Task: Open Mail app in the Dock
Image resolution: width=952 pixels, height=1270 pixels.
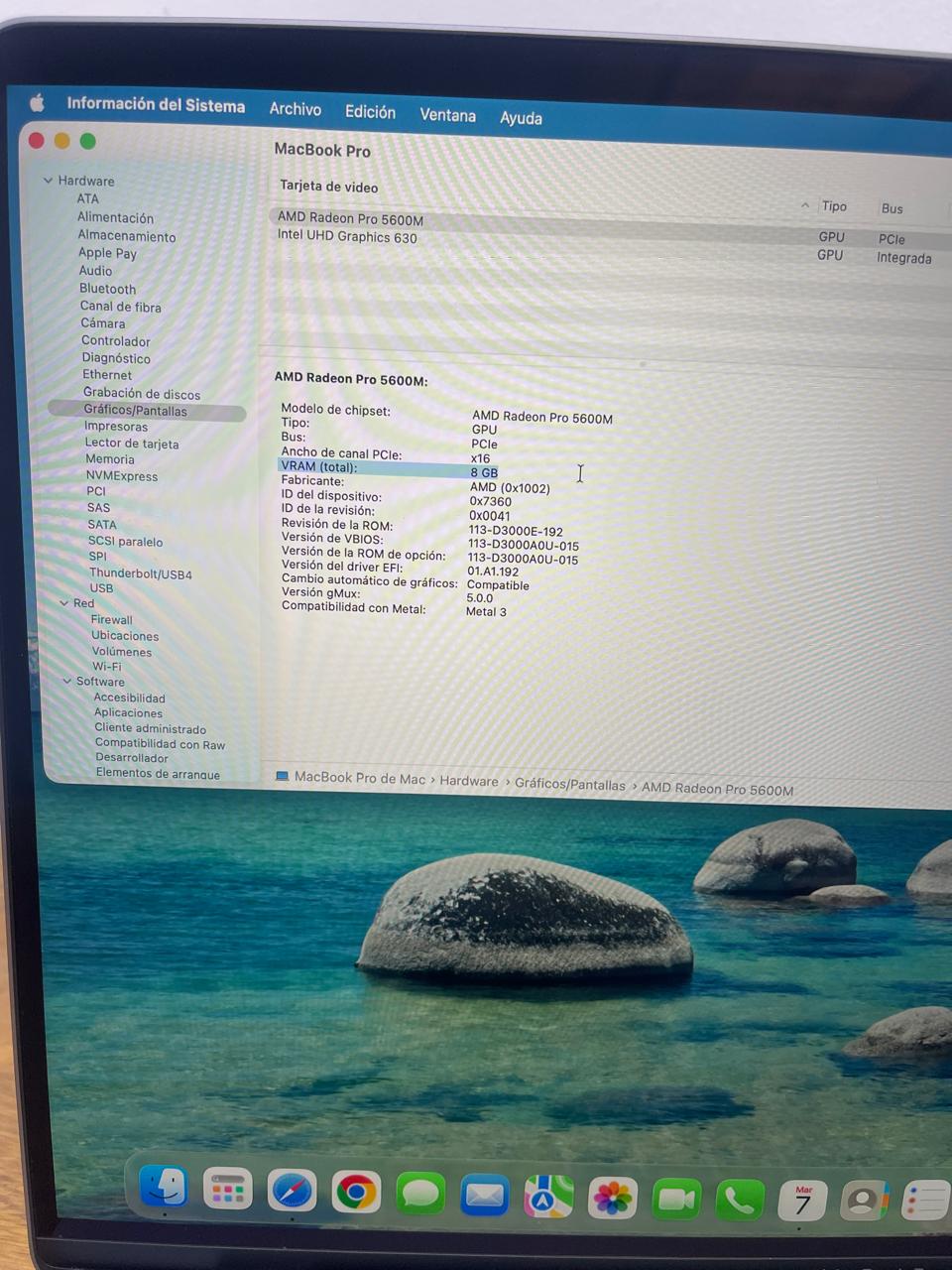Action: (x=484, y=1196)
